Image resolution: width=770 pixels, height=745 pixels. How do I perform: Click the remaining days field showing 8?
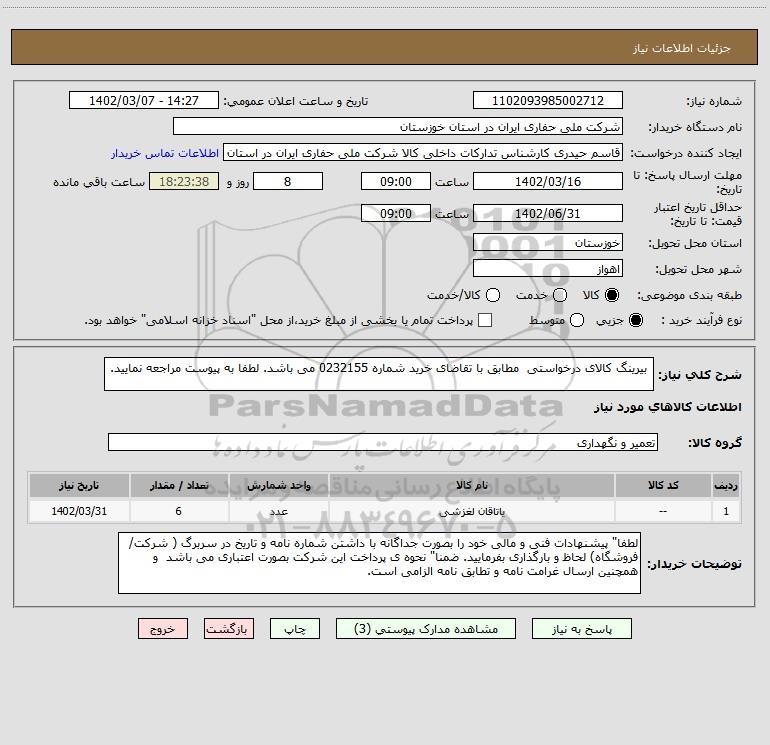[288, 182]
